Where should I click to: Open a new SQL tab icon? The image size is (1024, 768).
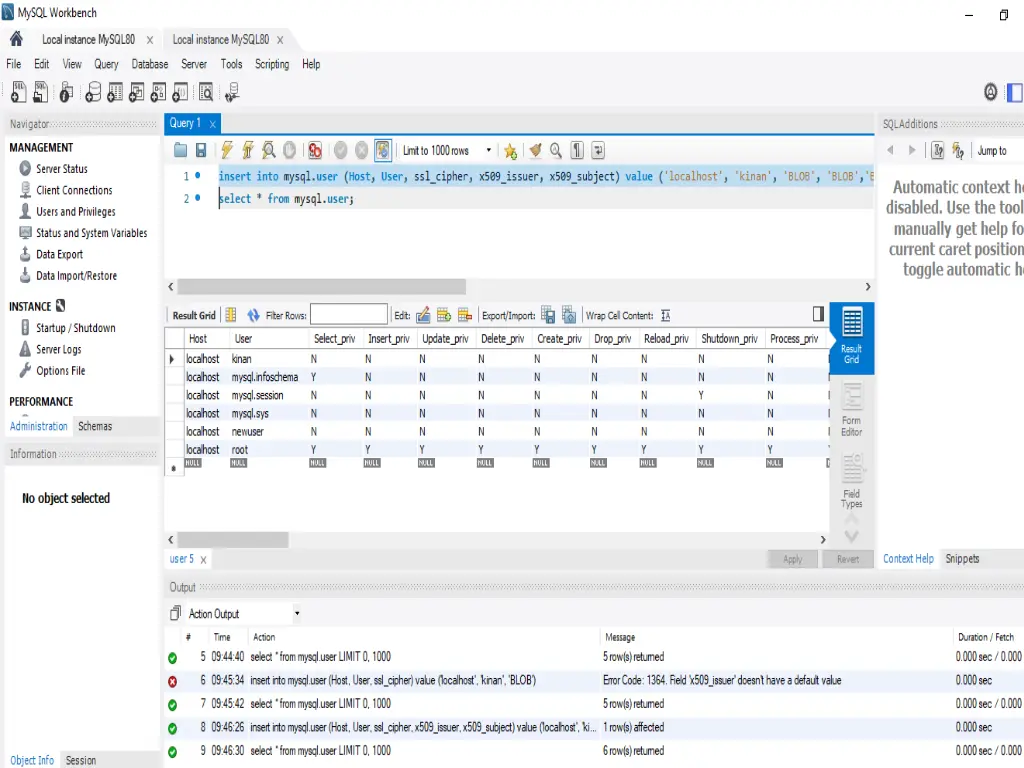pos(18,92)
